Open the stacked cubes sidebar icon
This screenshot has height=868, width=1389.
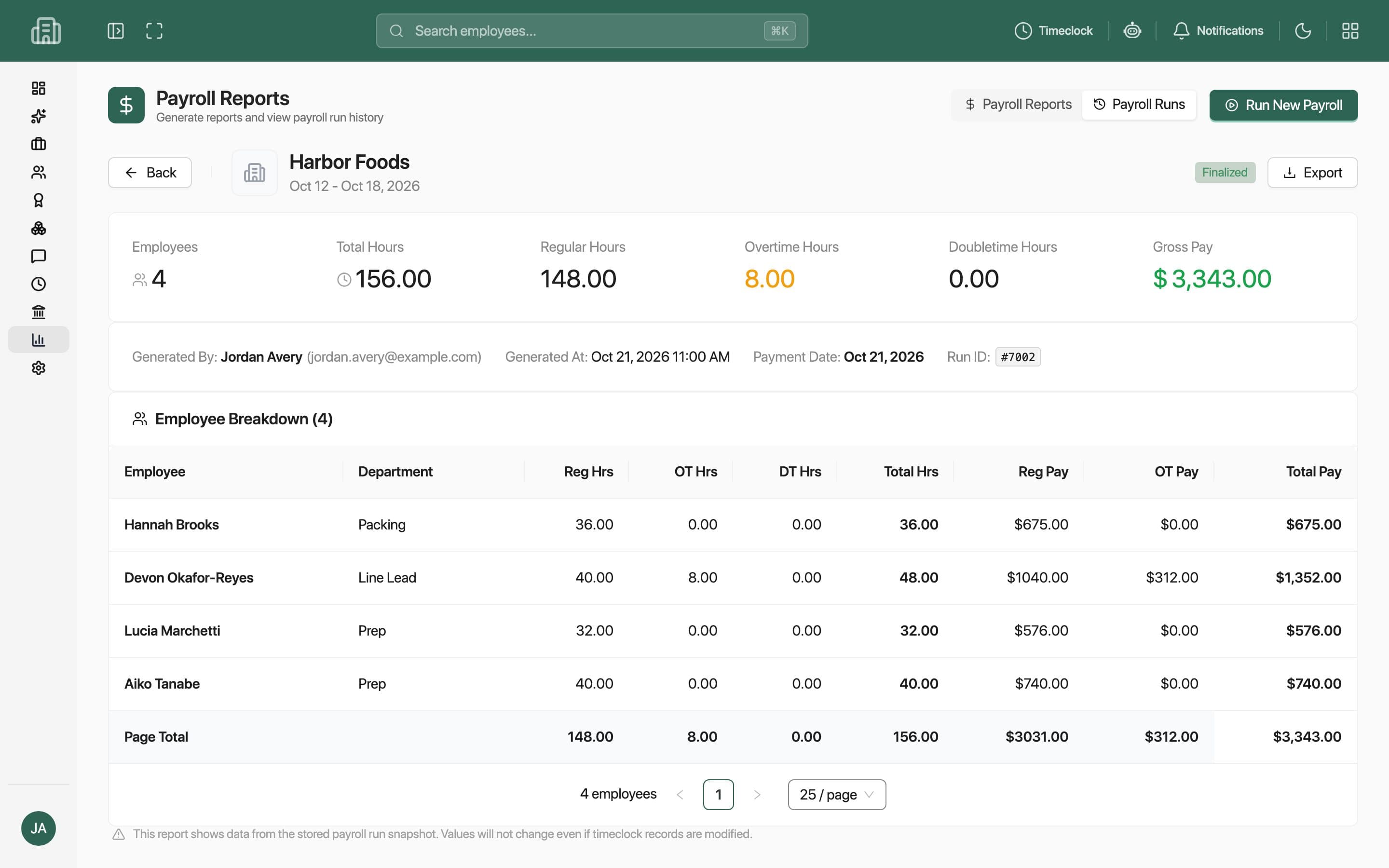tap(39, 228)
